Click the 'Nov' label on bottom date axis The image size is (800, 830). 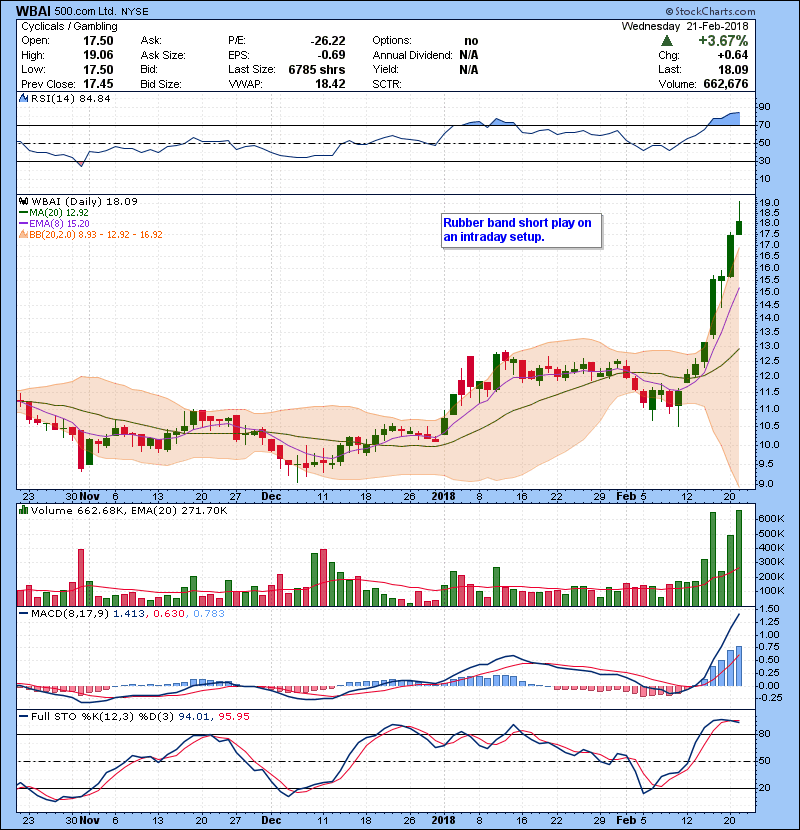[89, 820]
